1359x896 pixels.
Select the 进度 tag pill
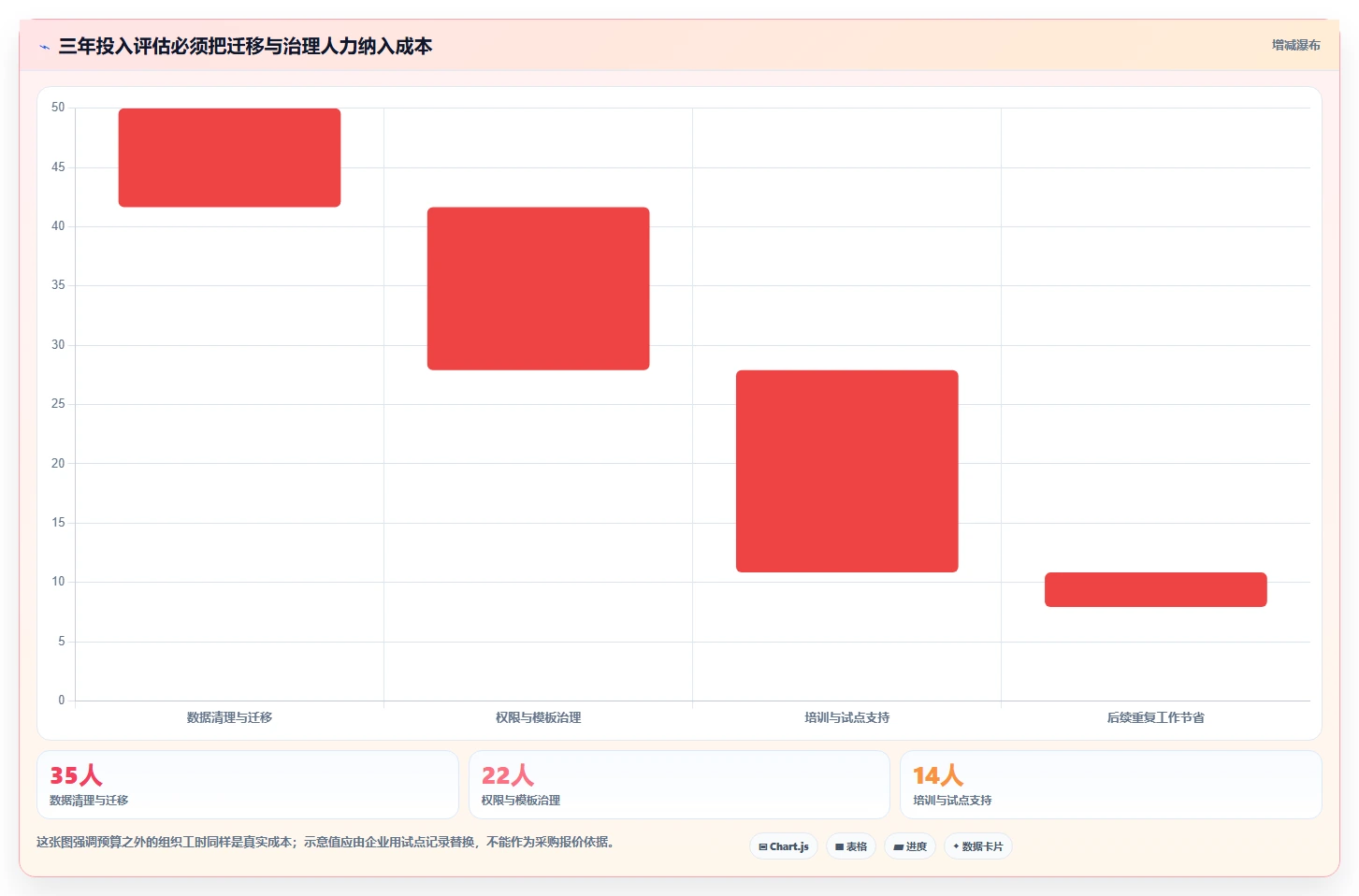tap(910, 846)
